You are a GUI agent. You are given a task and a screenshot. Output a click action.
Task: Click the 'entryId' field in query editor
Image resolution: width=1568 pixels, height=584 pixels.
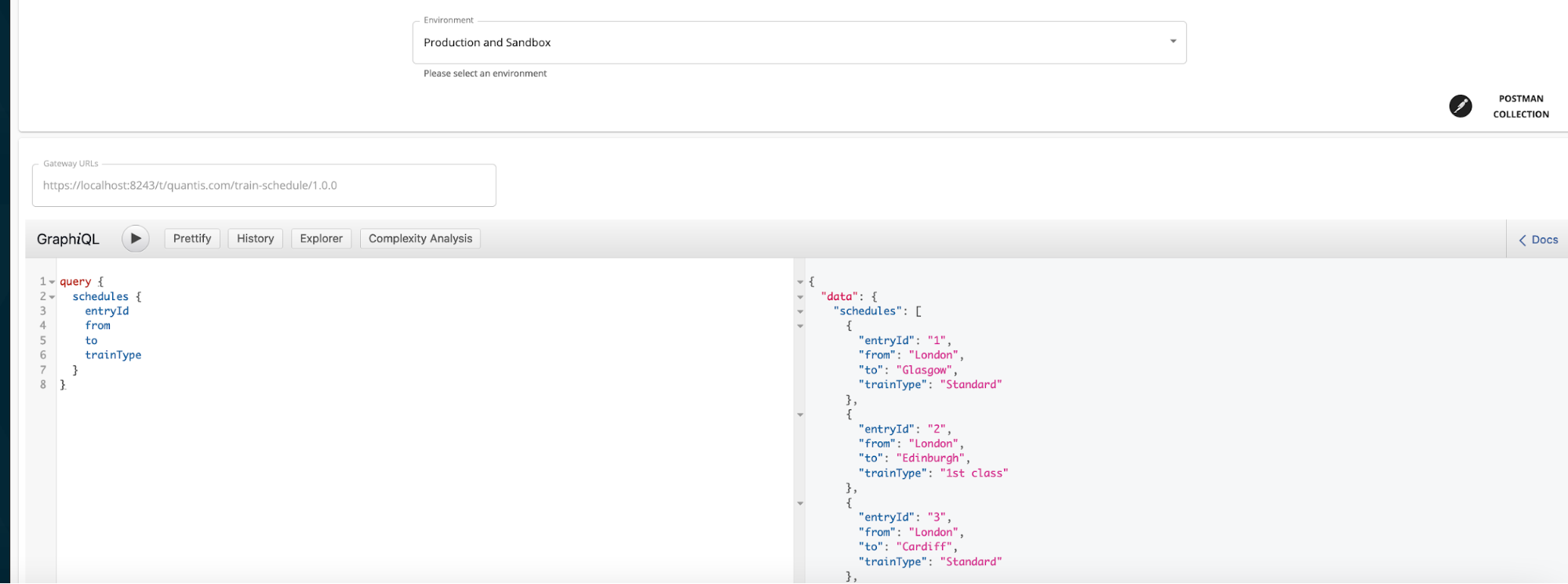tap(107, 311)
